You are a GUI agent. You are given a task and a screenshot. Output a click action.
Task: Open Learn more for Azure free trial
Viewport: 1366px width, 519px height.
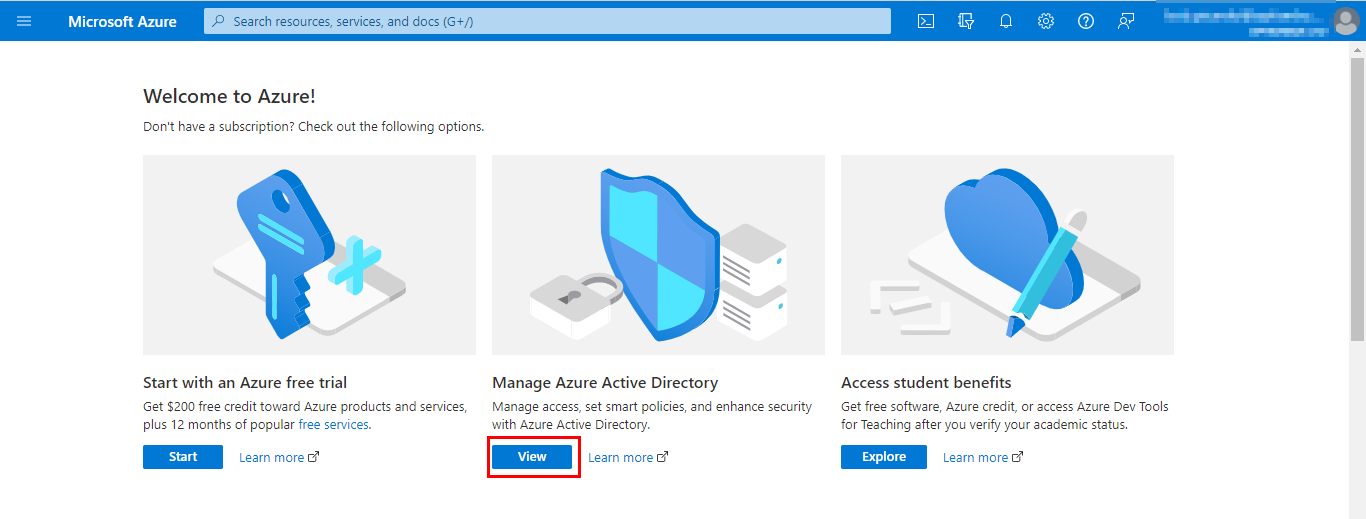(x=279, y=458)
